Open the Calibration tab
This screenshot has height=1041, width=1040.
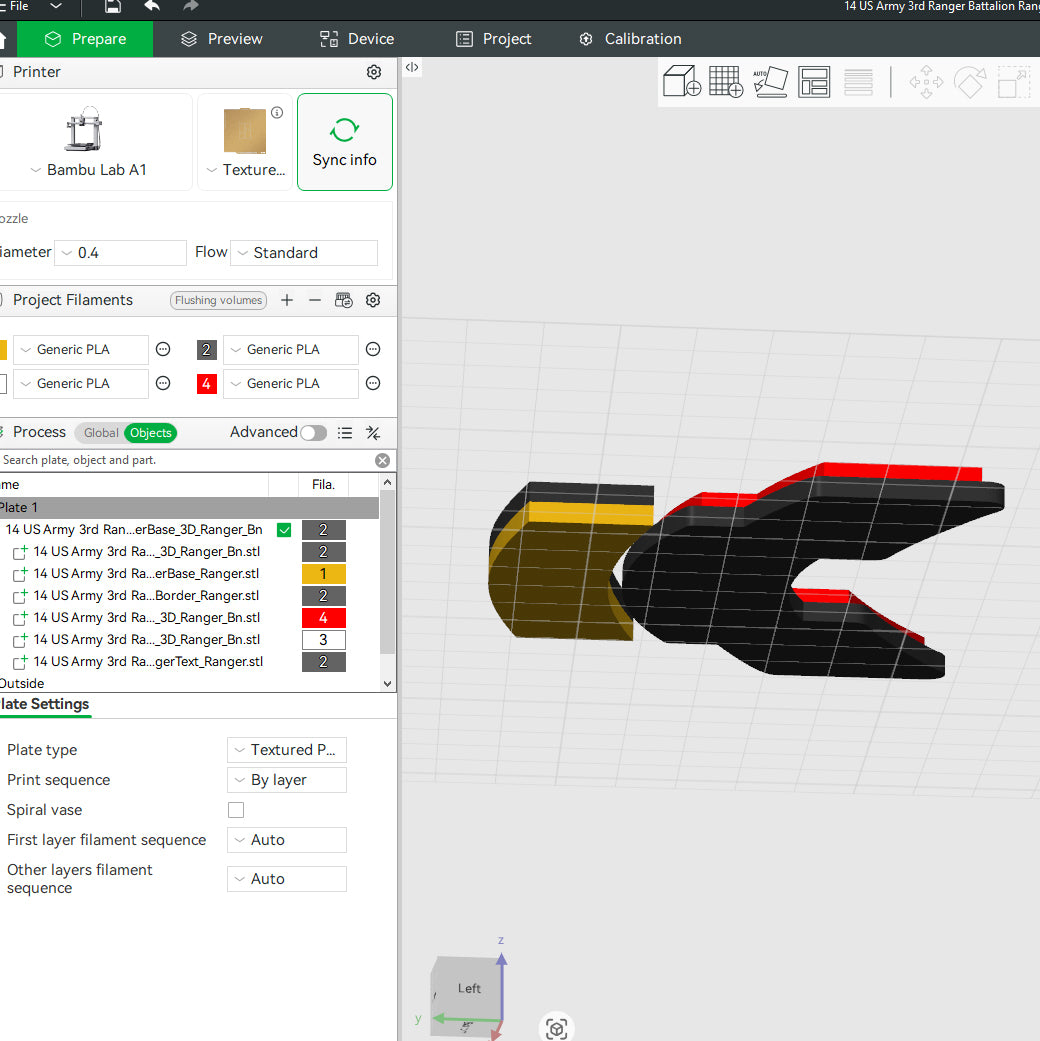pyautogui.click(x=630, y=39)
